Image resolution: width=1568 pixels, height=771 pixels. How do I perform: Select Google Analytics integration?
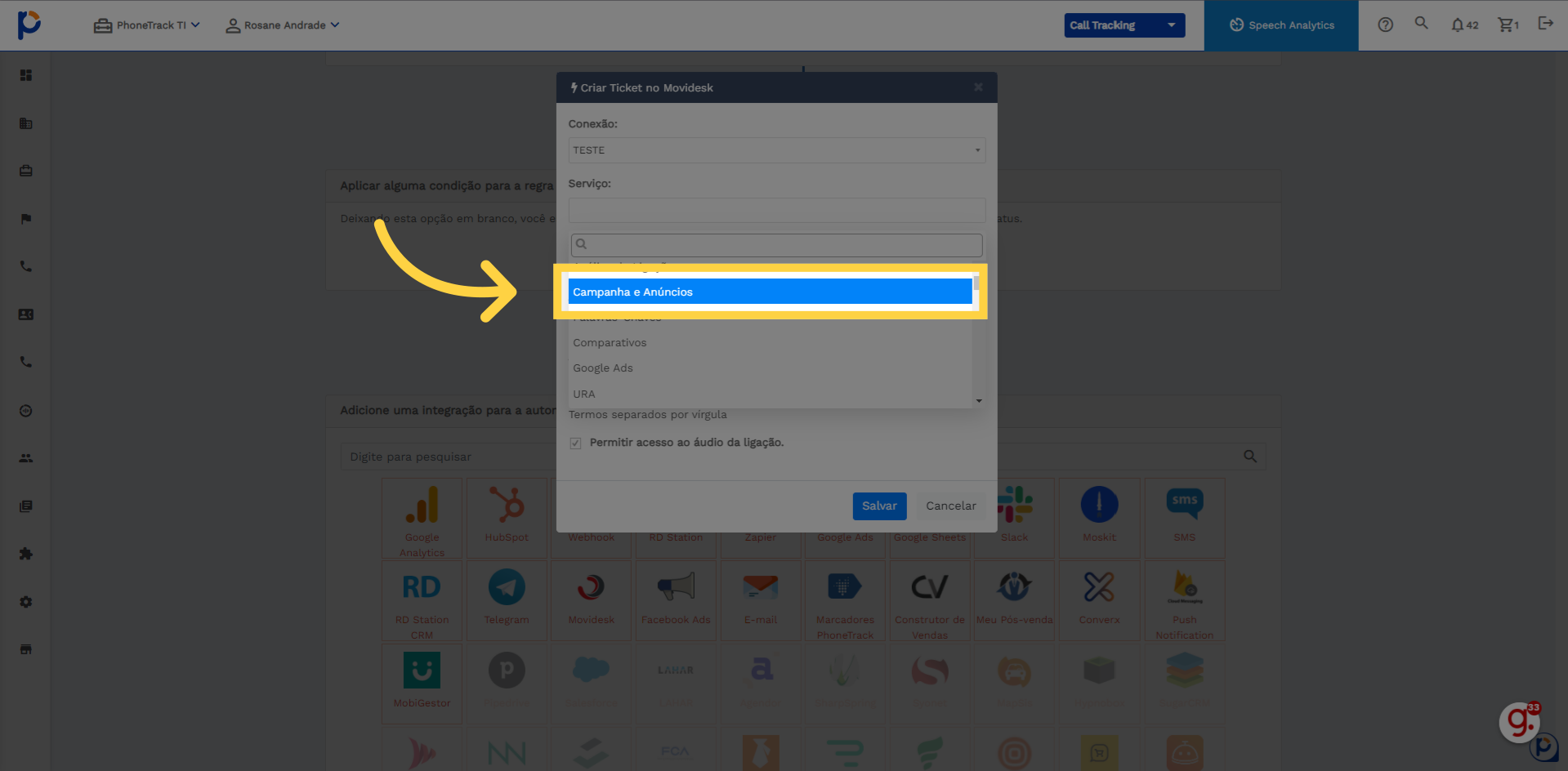click(x=422, y=519)
